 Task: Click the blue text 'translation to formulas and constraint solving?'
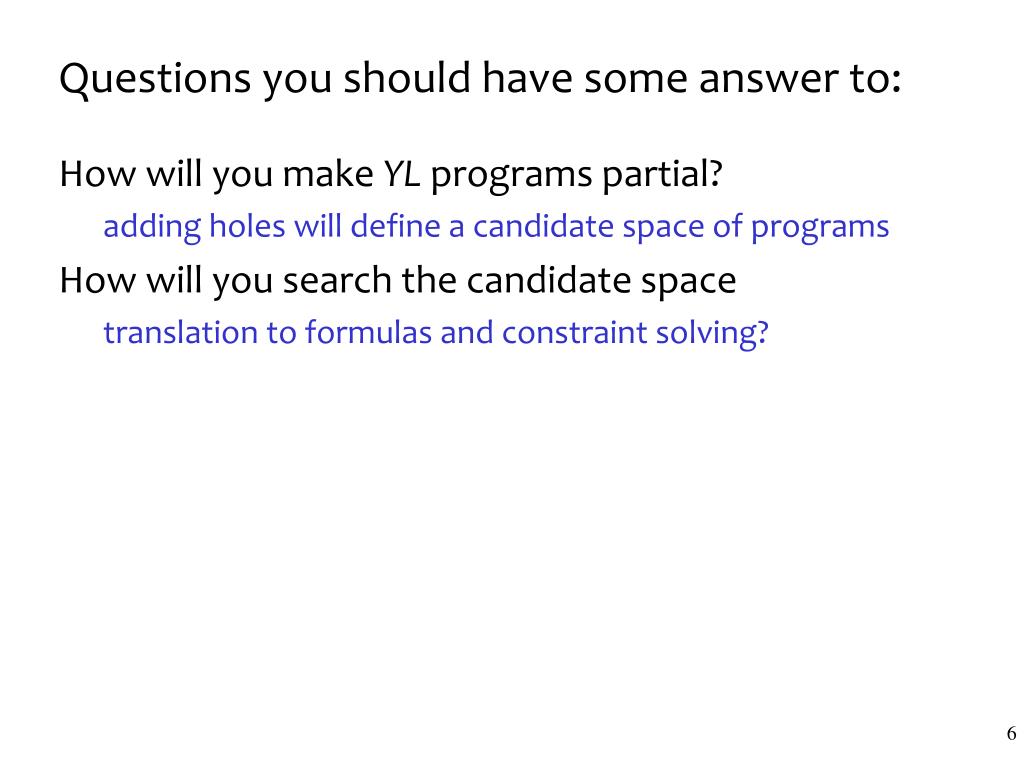click(x=436, y=332)
